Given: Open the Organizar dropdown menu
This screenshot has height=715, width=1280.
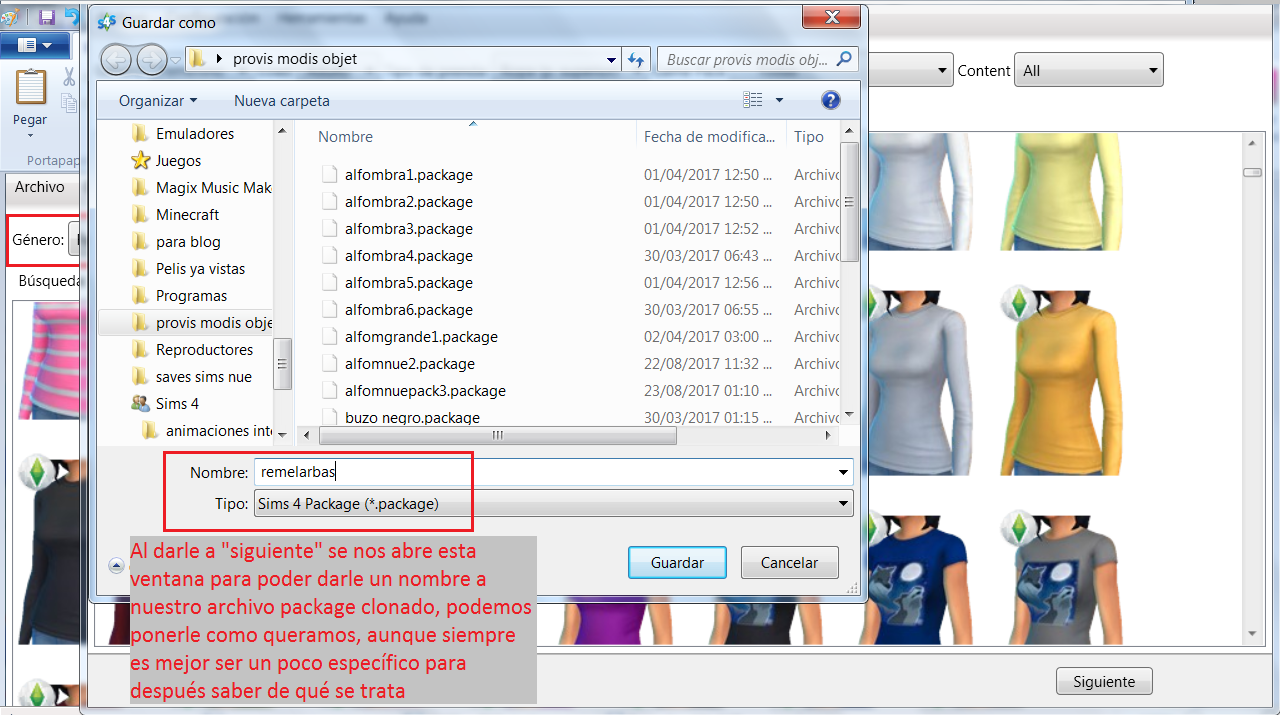Looking at the screenshot, I should [157, 100].
